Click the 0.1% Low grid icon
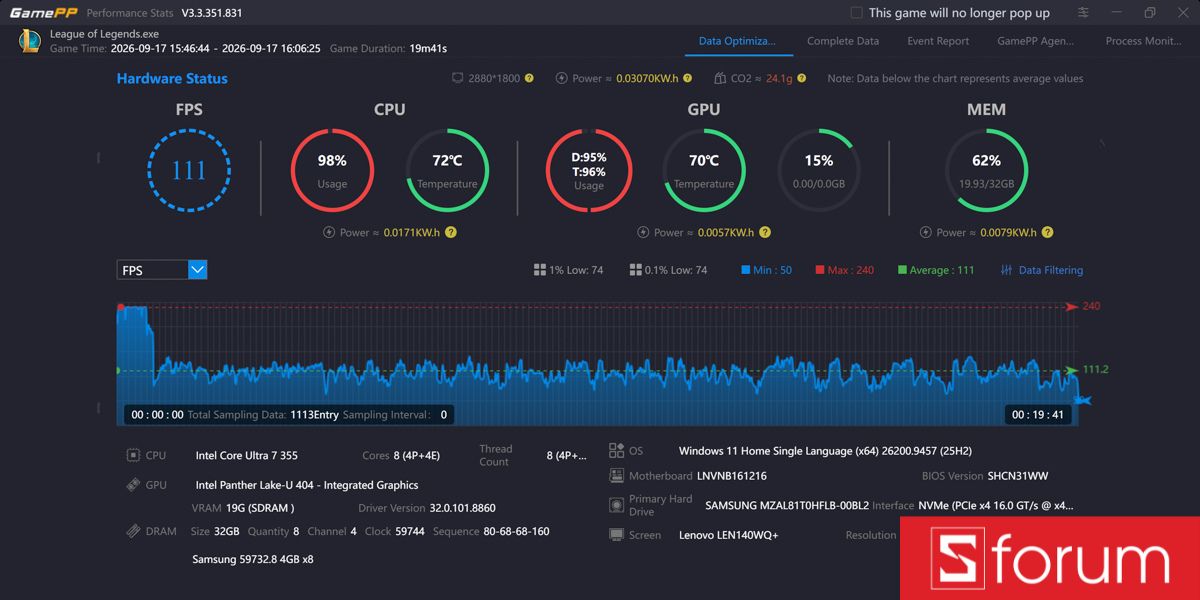 click(x=635, y=270)
